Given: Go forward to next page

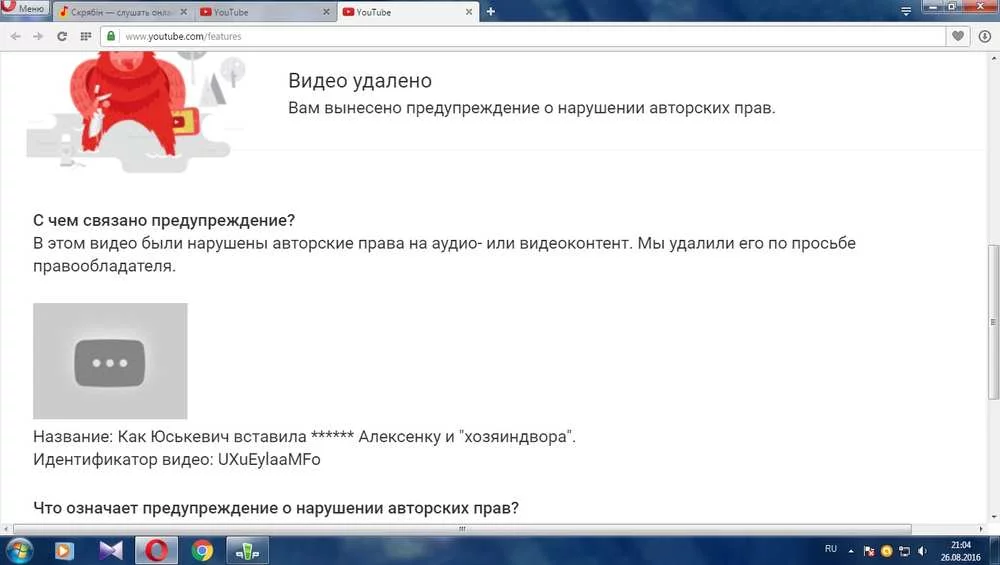Looking at the screenshot, I should tap(38, 36).
